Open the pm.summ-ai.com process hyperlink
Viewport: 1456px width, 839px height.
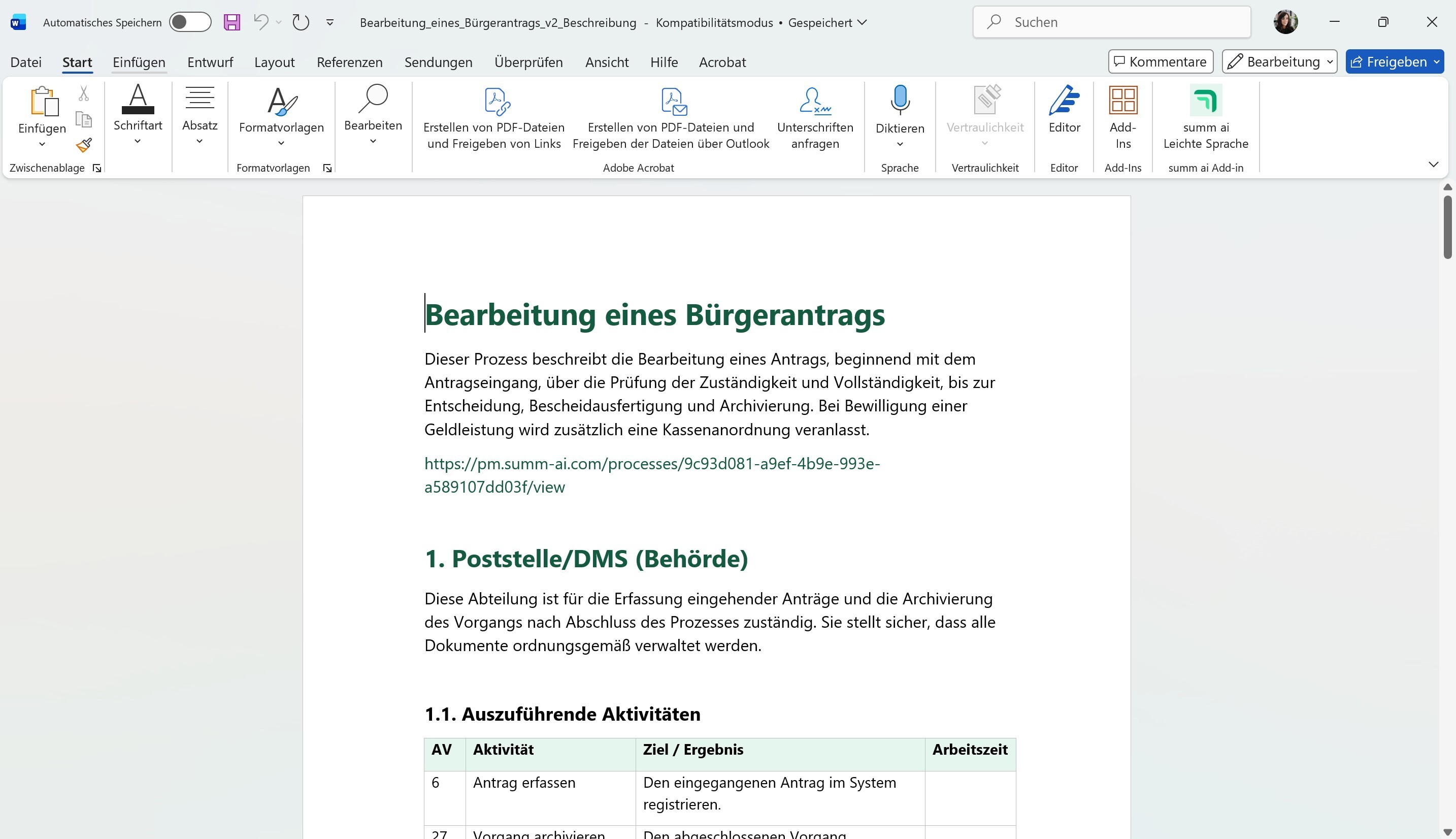[652, 475]
